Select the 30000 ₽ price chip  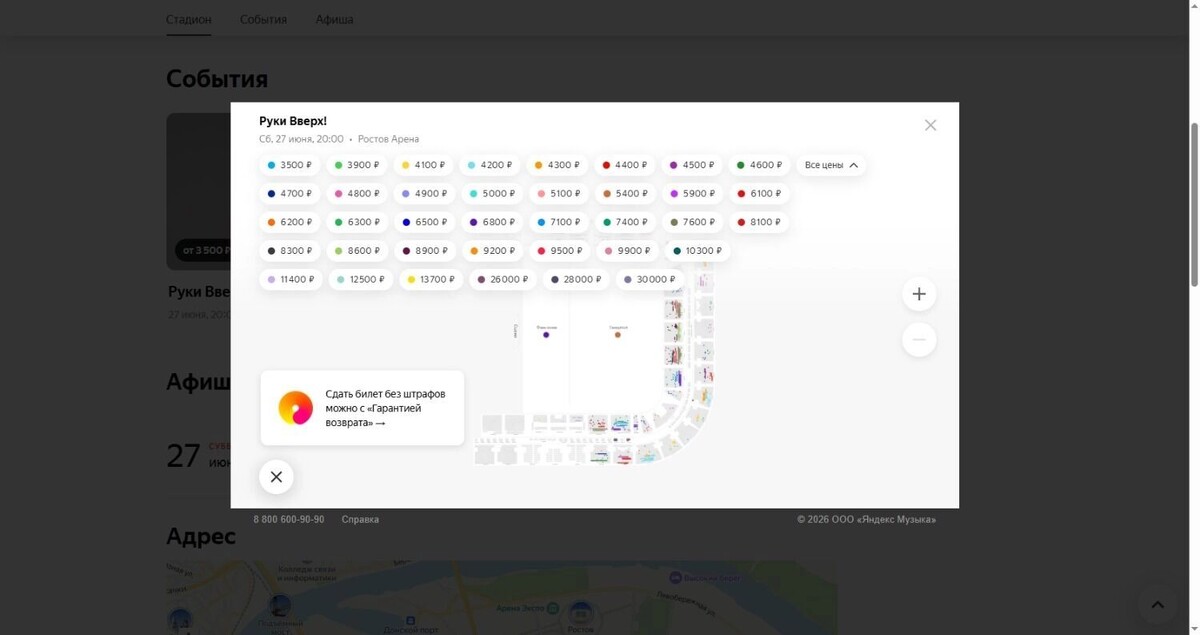click(649, 279)
